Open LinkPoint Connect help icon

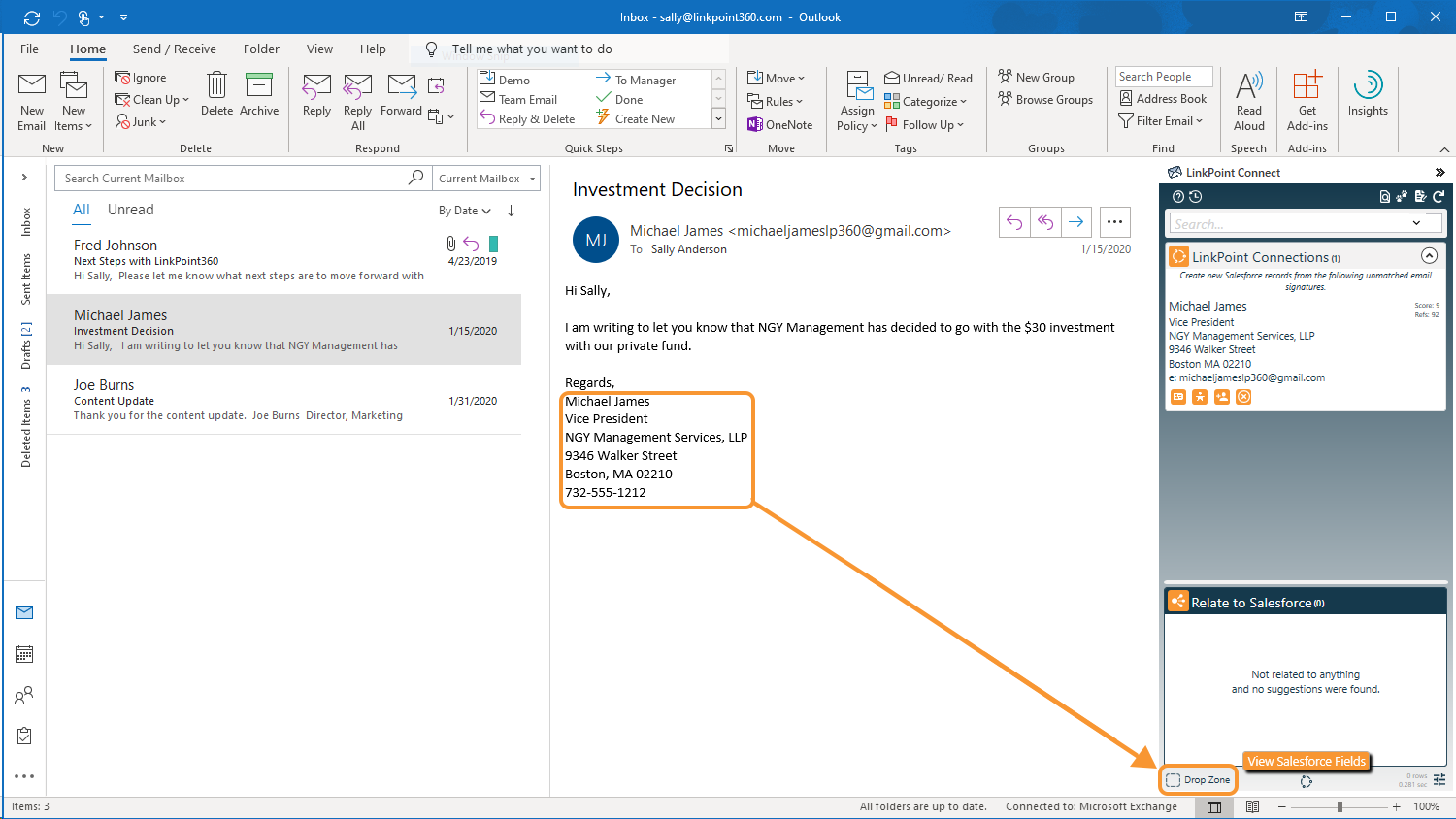click(1178, 196)
